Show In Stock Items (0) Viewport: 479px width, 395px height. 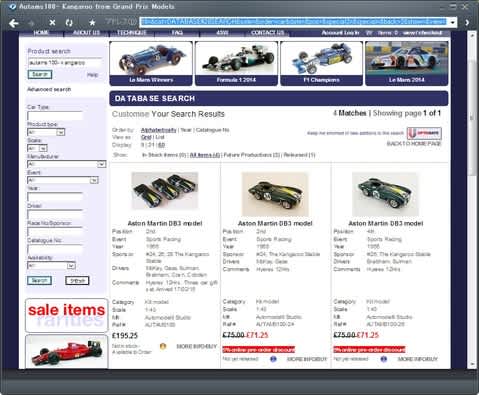click(164, 155)
